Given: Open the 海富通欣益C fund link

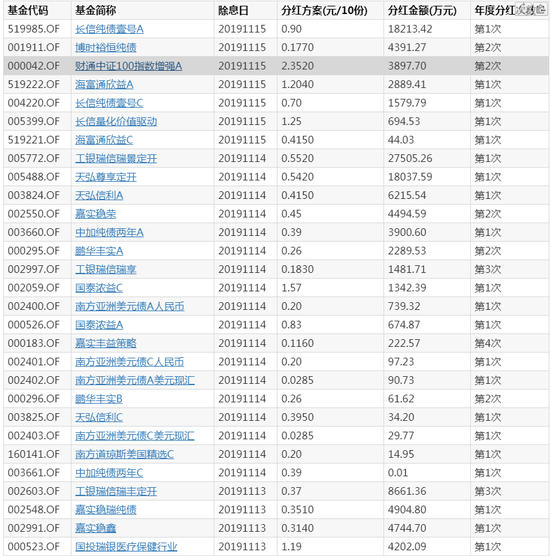Looking at the screenshot, I should (x=104, y=140).
